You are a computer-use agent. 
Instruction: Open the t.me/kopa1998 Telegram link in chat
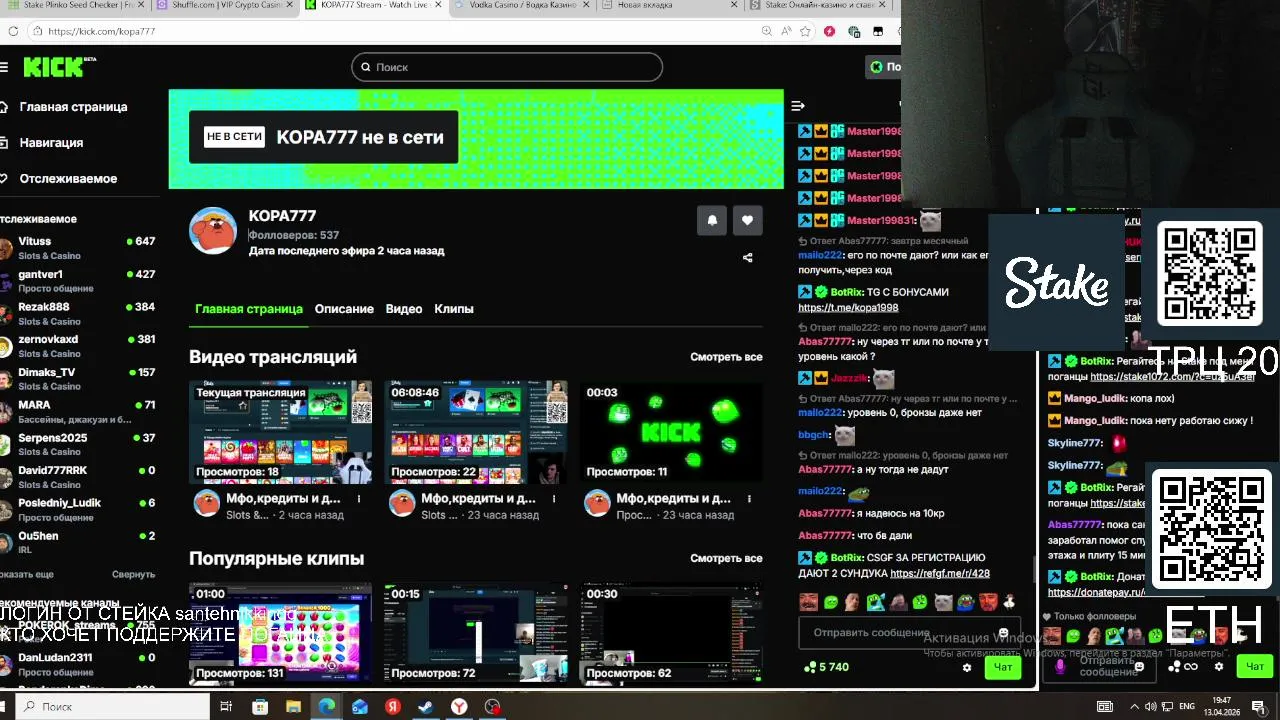pos(848,308)
